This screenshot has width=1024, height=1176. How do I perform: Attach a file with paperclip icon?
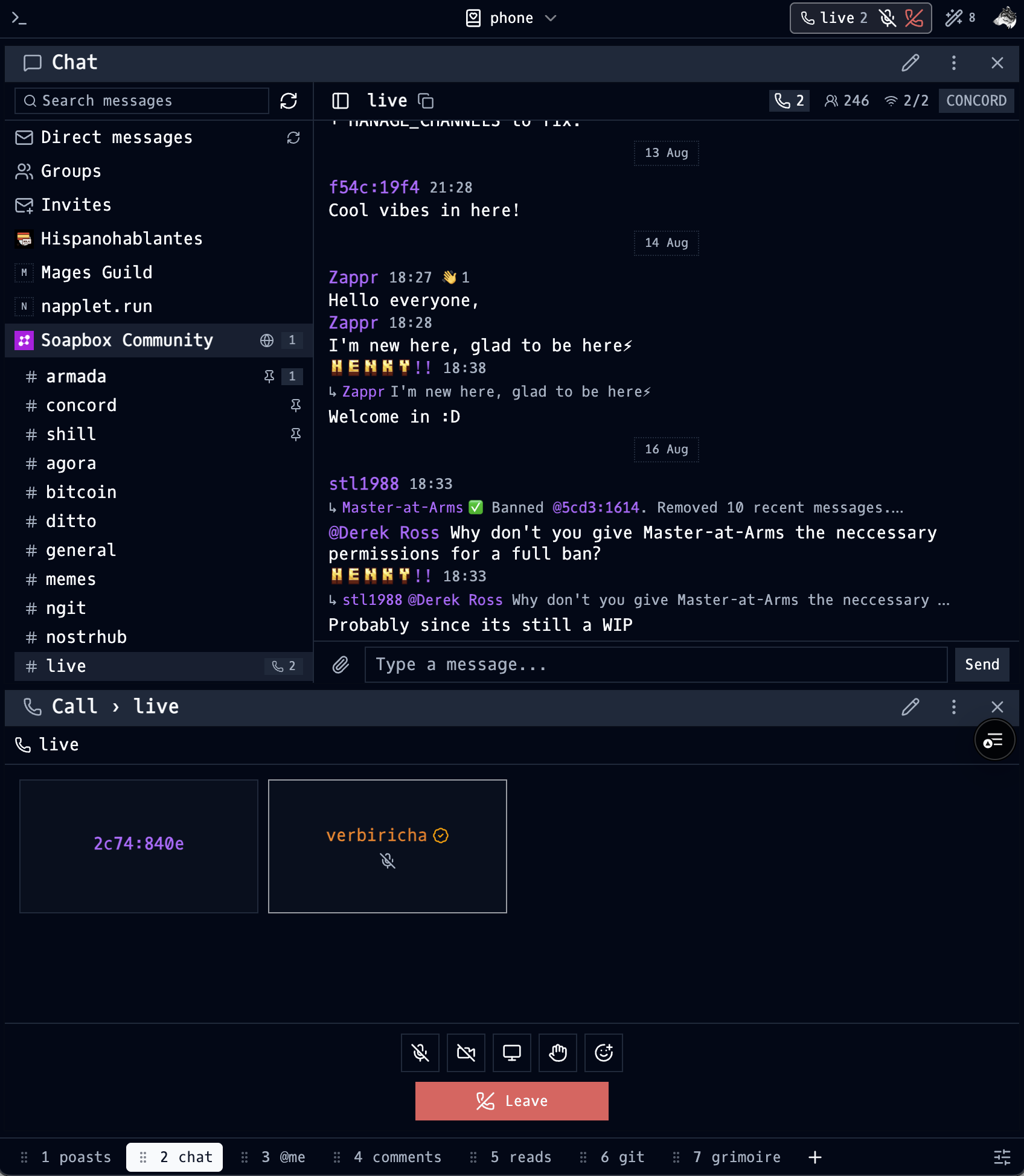pos(341,665)
